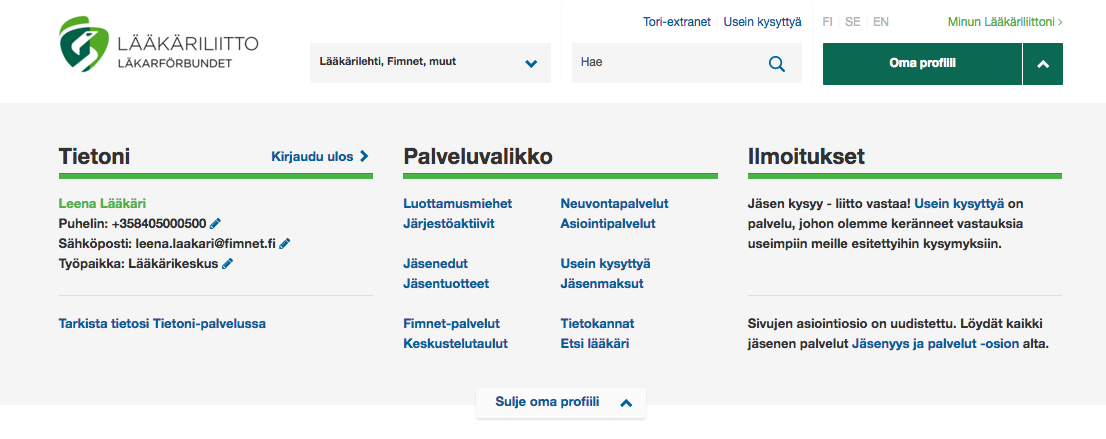Screen dimensions: 1106x439
Task: Click the arrow next to Kirjaudu ulos
Action: pos(364,157)
